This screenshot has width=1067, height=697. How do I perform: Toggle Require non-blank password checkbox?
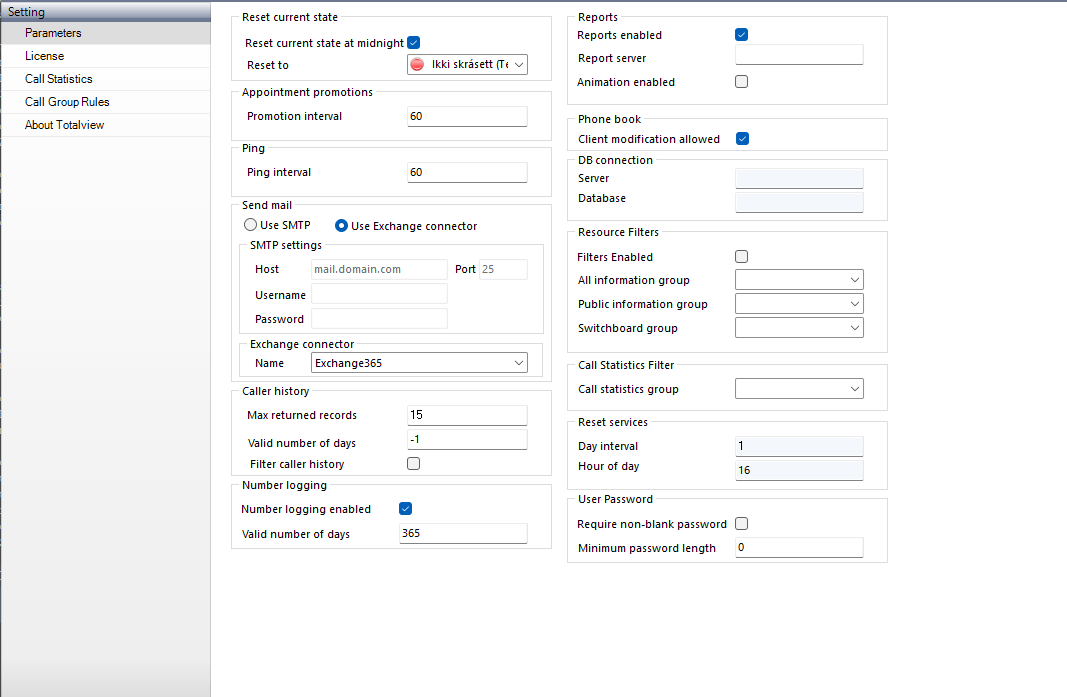coord(742,523)
